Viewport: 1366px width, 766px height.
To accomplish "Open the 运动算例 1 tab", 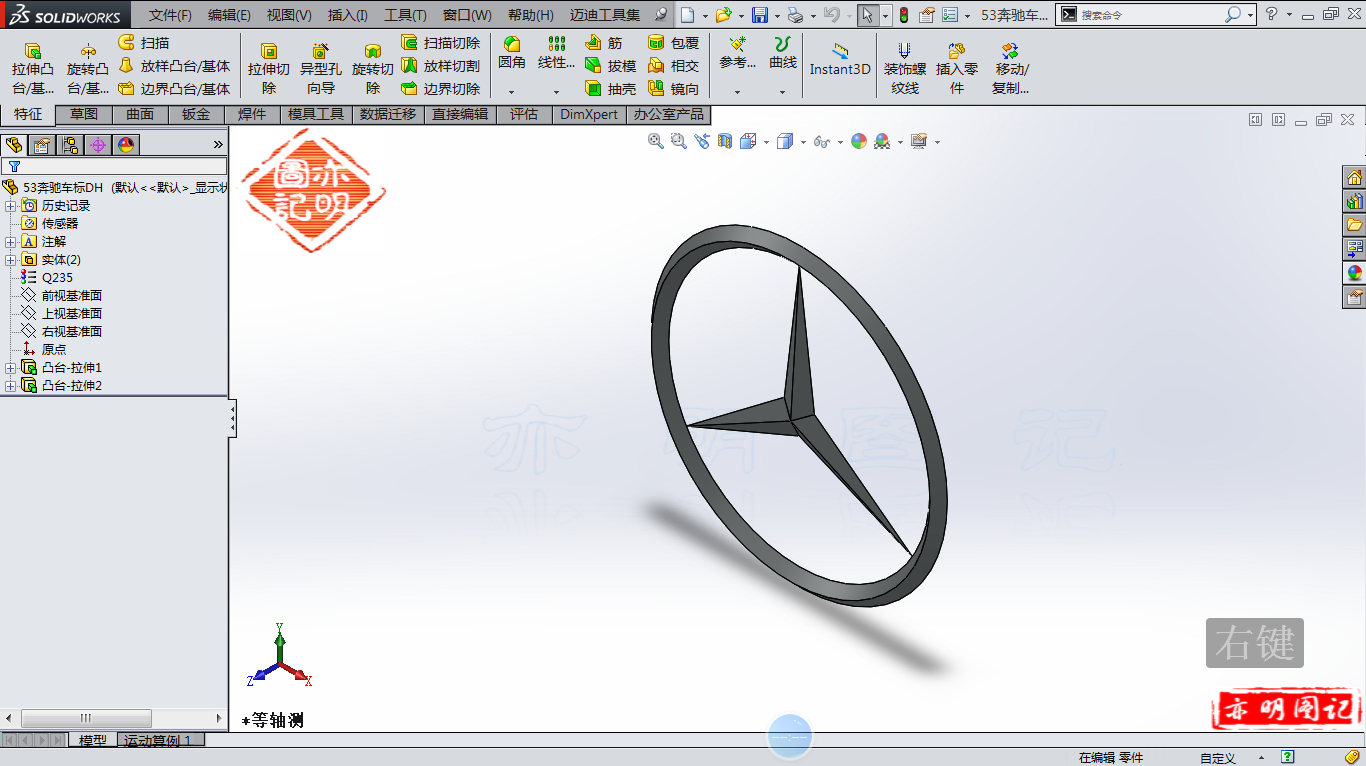I will click(x=163, y=741).
